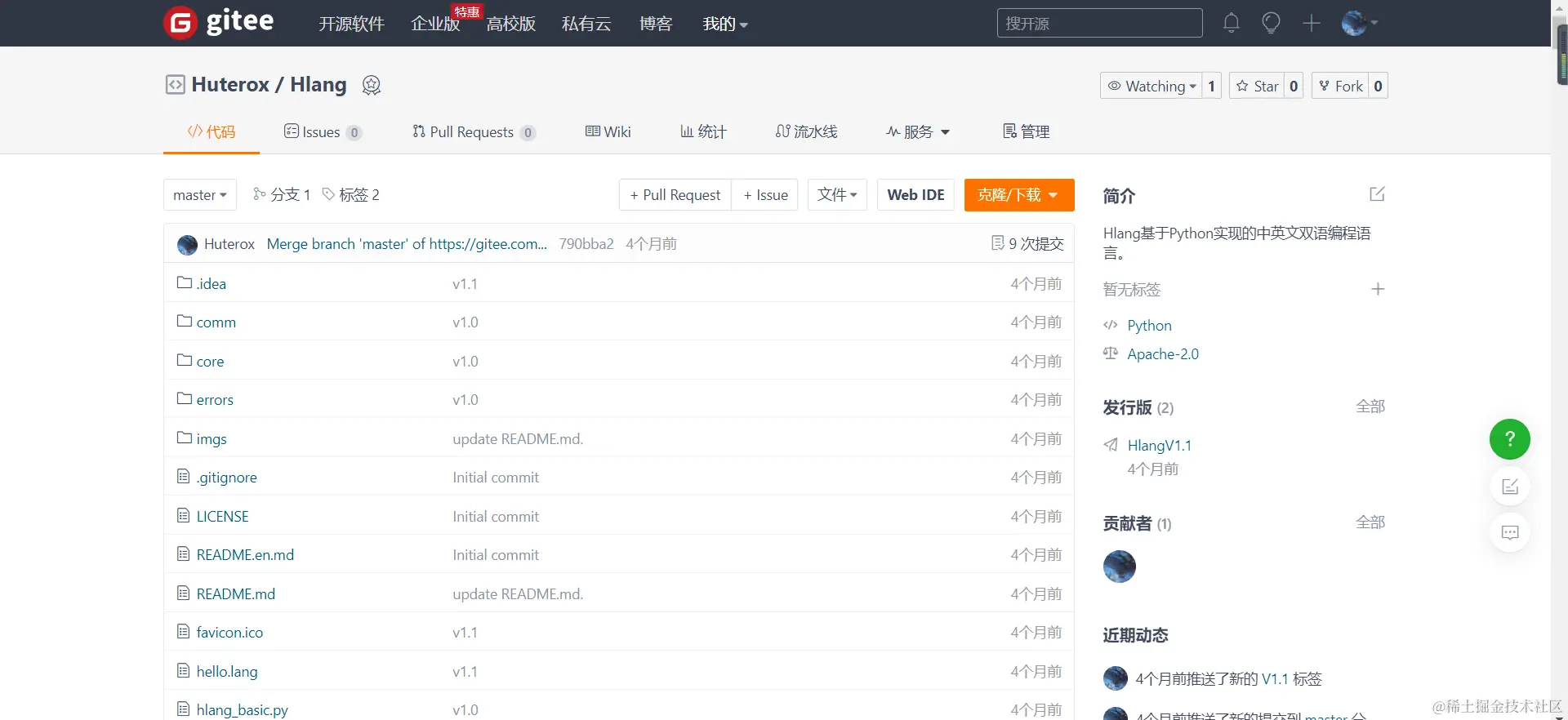
Task: Click 开源软件 in the top navigation
Action: [x=351, y=24]
